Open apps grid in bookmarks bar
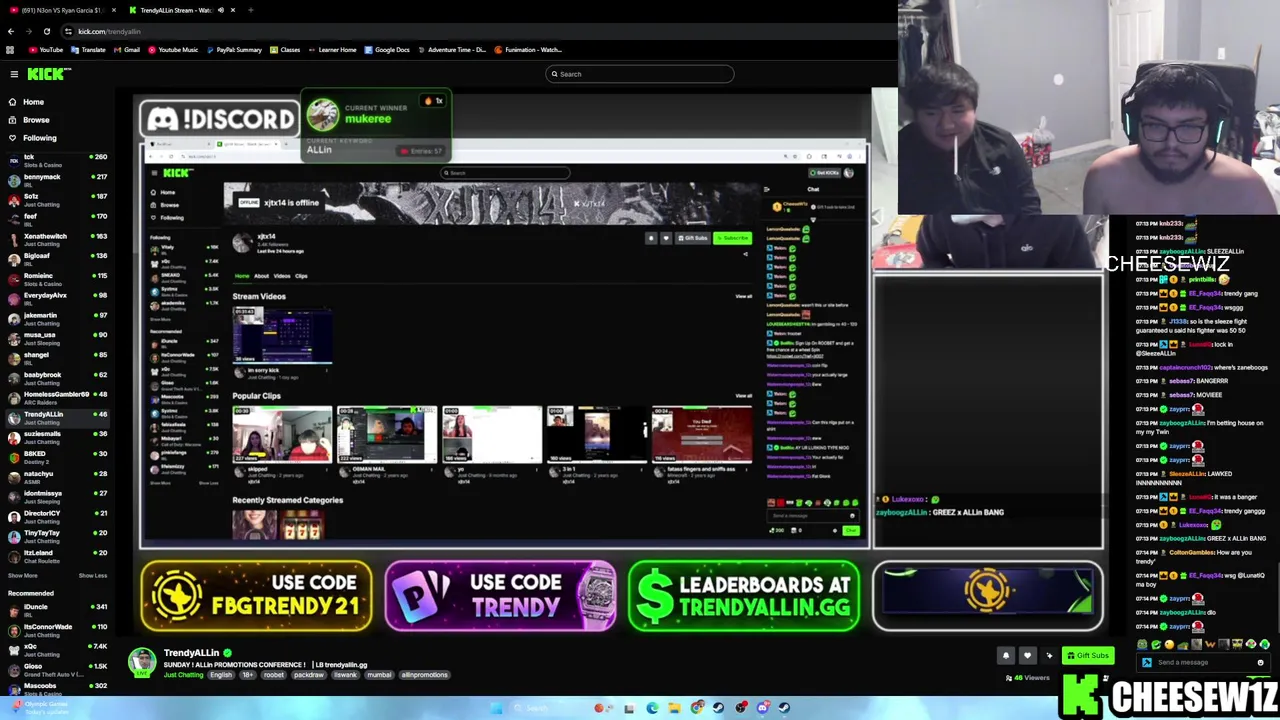The image size is (1280, 720). click(11, 50)
